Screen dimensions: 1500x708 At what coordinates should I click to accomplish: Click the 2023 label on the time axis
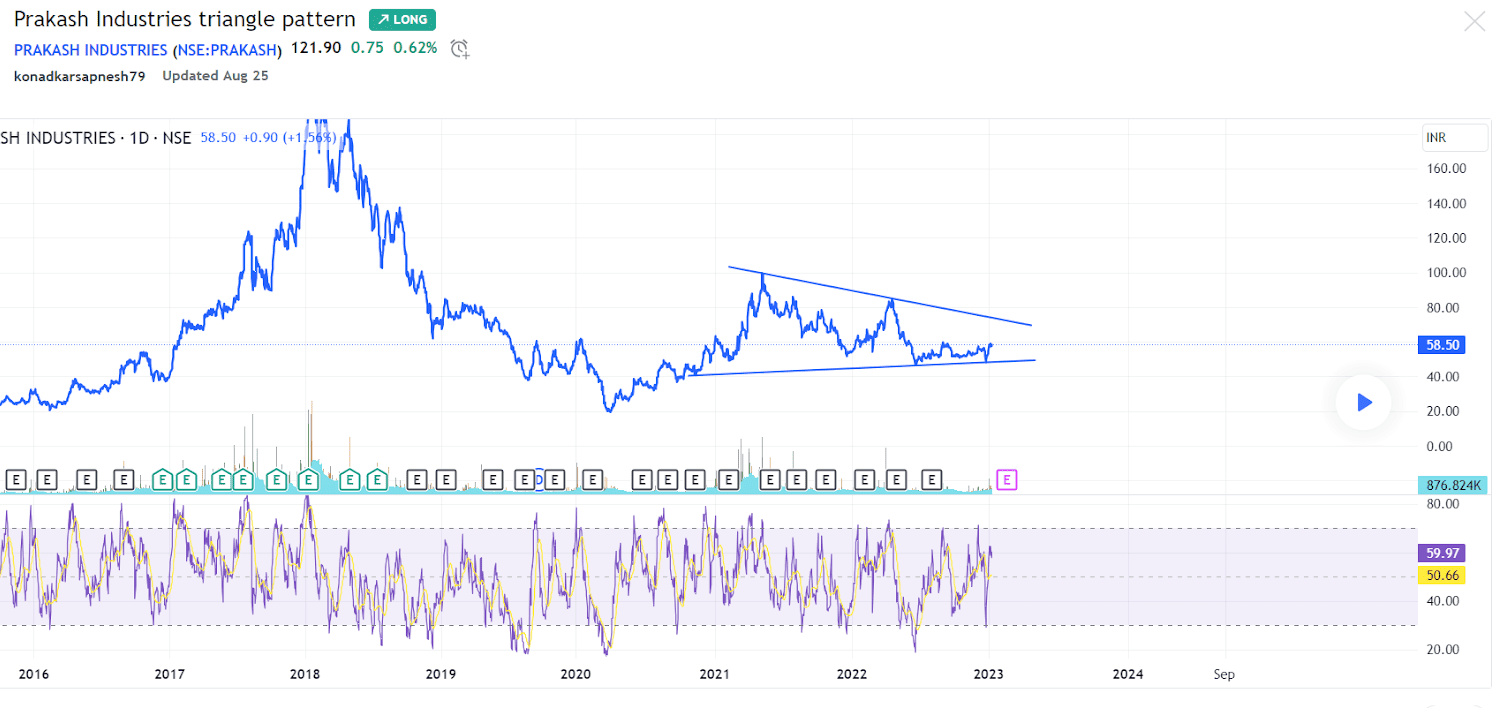pos(988,674)
